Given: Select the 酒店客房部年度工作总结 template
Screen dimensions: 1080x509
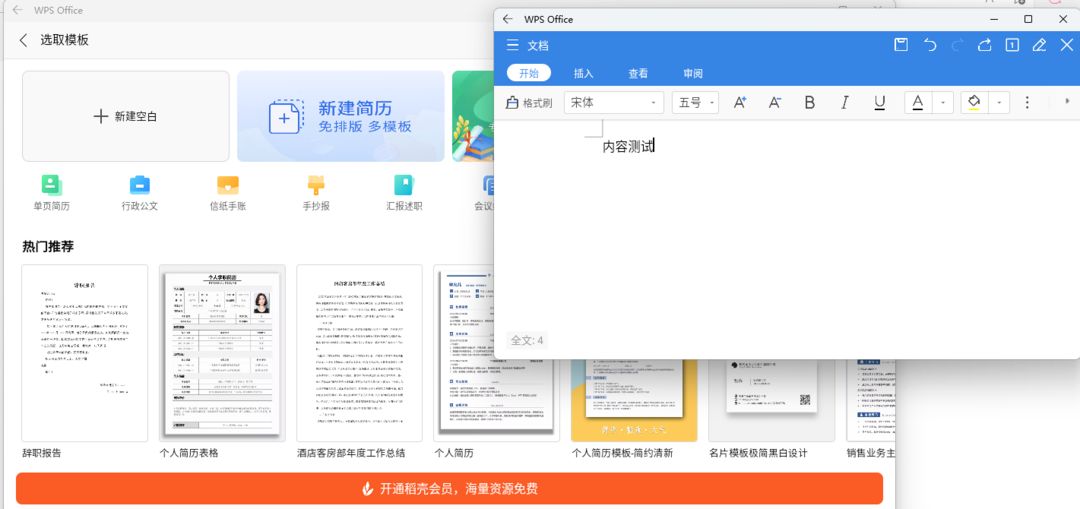Looking at the screenshot, I should (360, 353).
